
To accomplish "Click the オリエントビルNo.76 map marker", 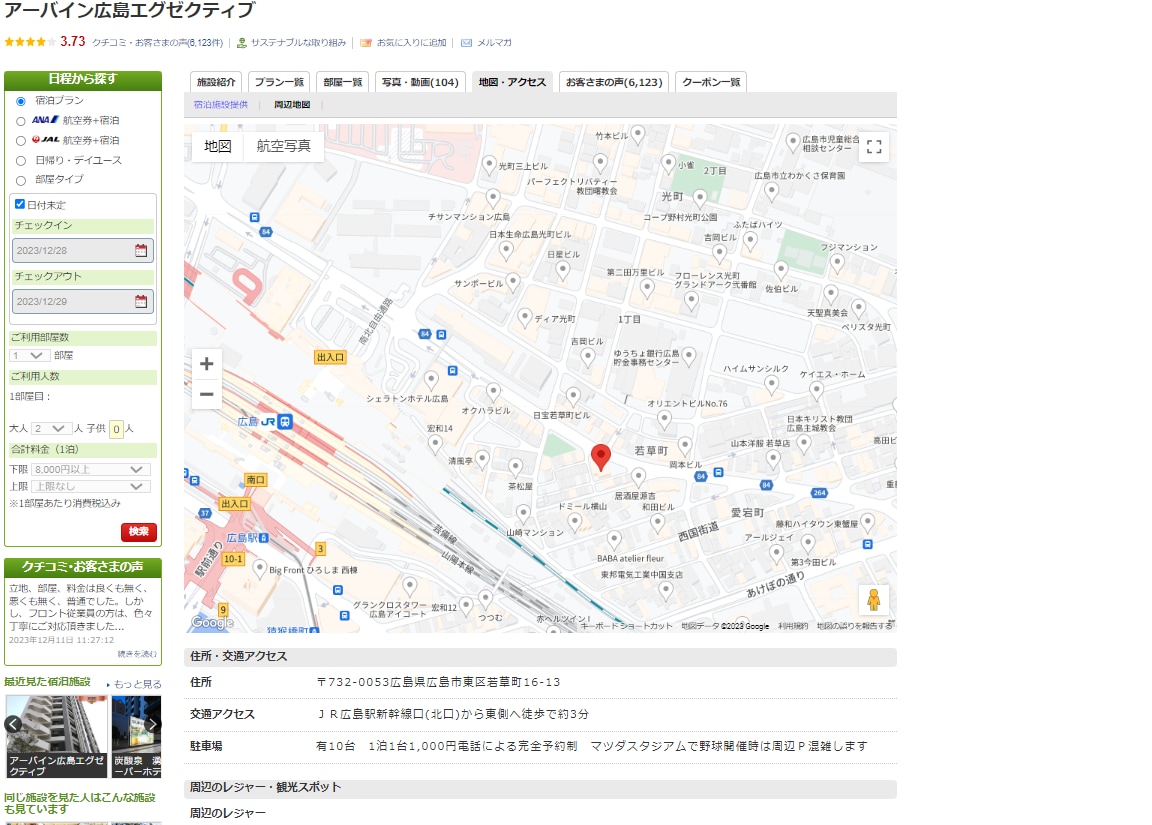I will [x=664, y=419].
